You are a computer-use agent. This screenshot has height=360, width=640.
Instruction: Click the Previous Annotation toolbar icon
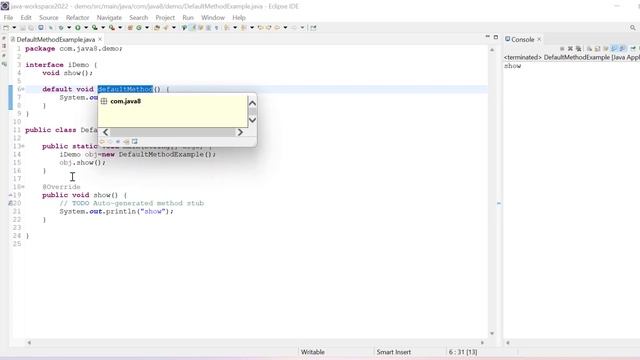coord(243,28)
